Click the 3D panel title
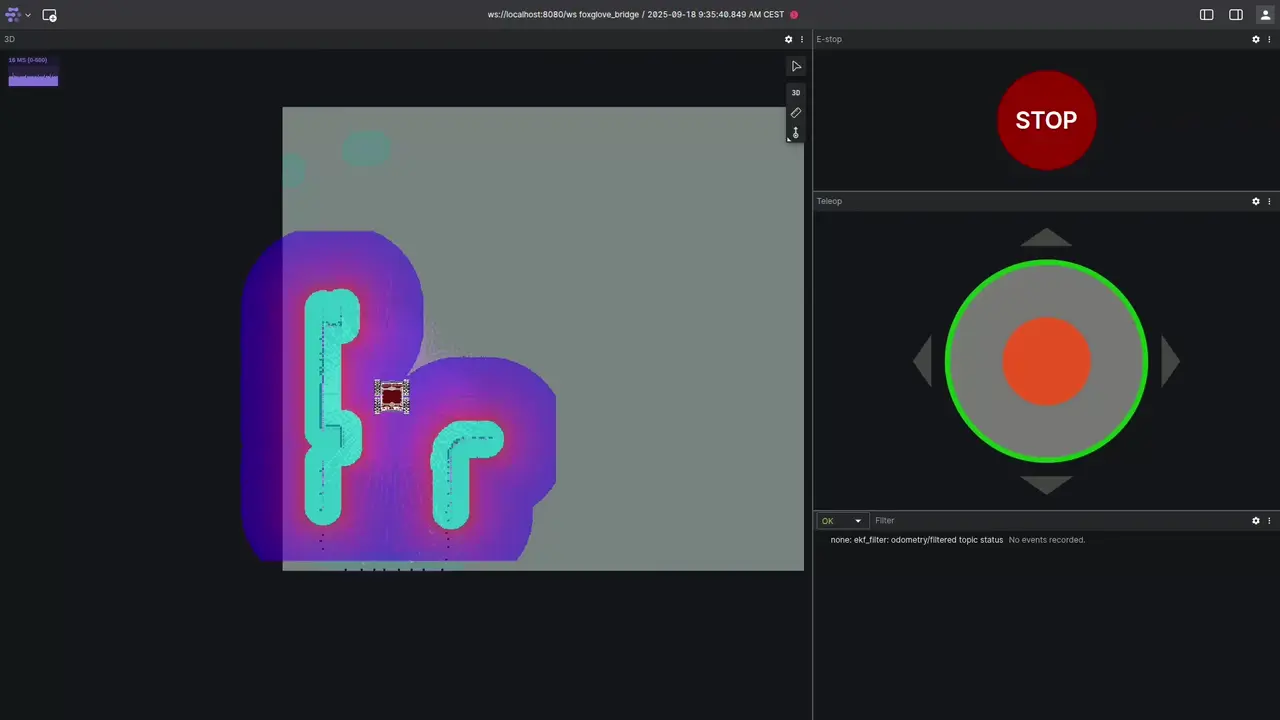1280x720 pixels. (10, 40)
